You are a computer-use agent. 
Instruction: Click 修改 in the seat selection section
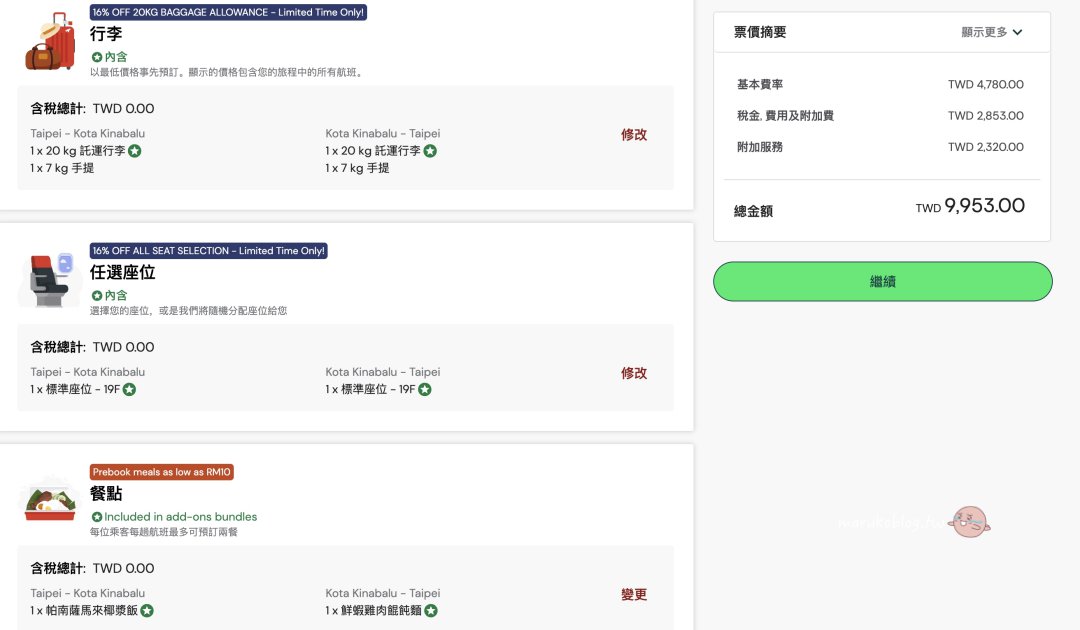[634, 373]
